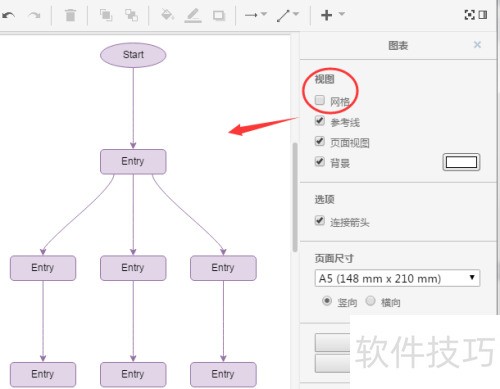This screenshot has width=500, height=389.
Task: Click the undo arrow icon
Action: pos(9,15)
